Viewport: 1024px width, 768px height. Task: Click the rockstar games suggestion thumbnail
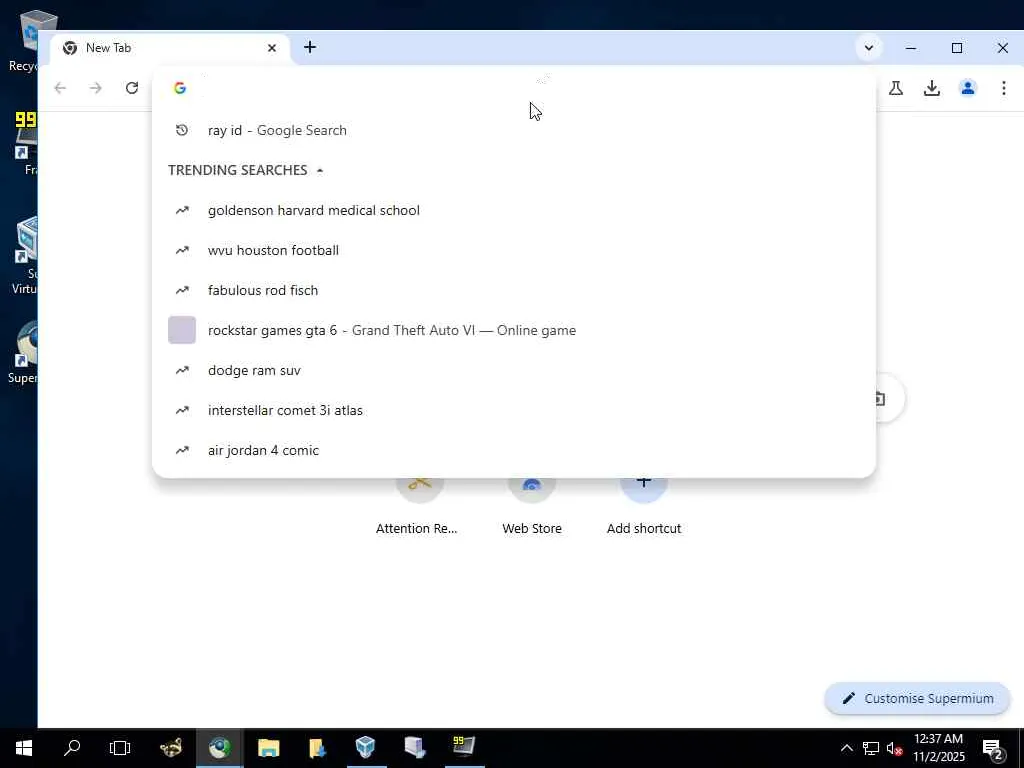pyautogui.click(x=182, y=330)
